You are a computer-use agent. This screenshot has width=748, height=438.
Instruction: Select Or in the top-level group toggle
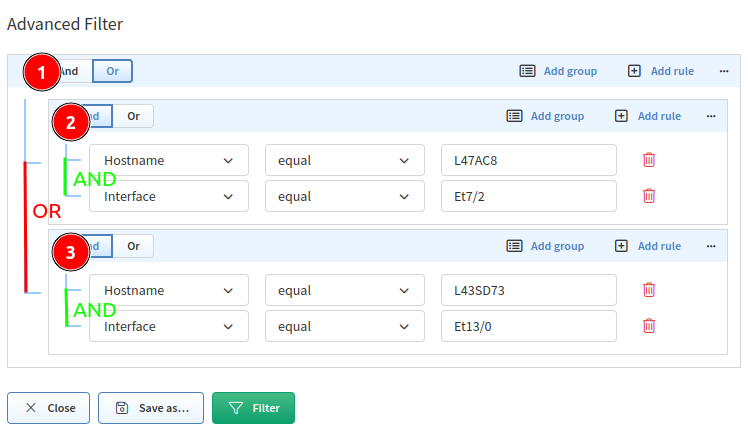[112, 71]
